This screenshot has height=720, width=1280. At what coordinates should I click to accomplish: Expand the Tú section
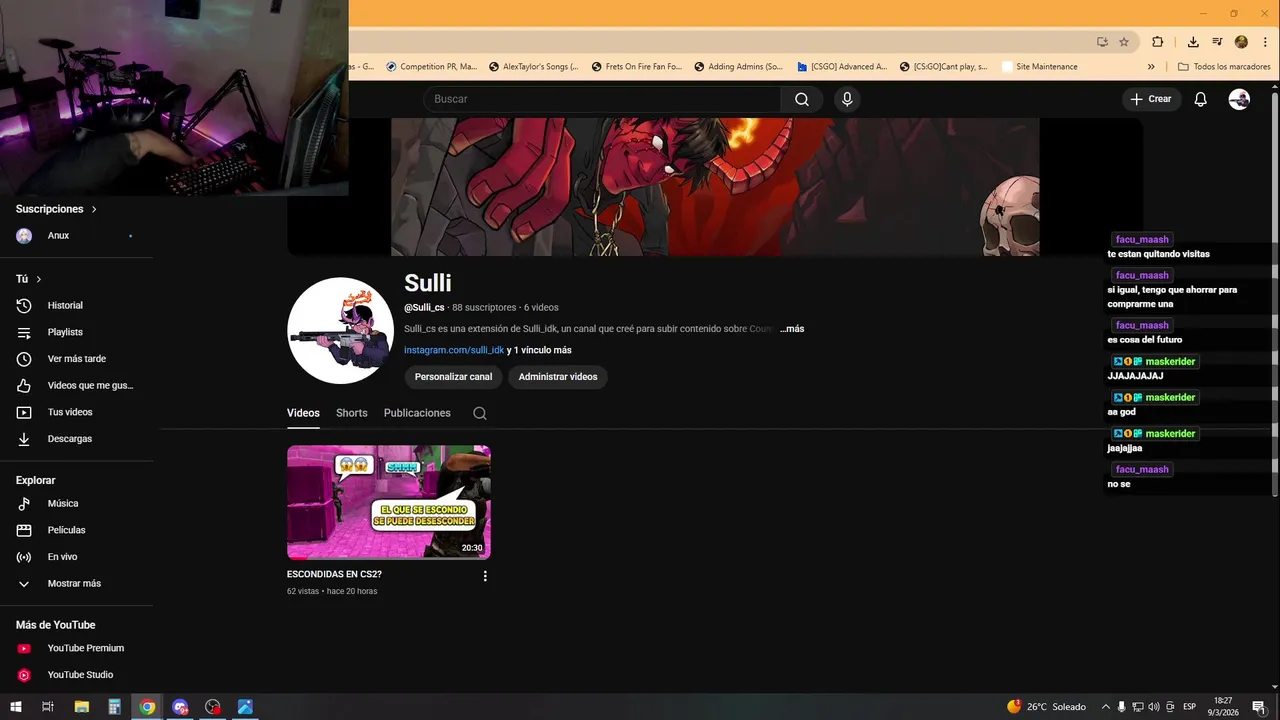(x=28, y=279)
